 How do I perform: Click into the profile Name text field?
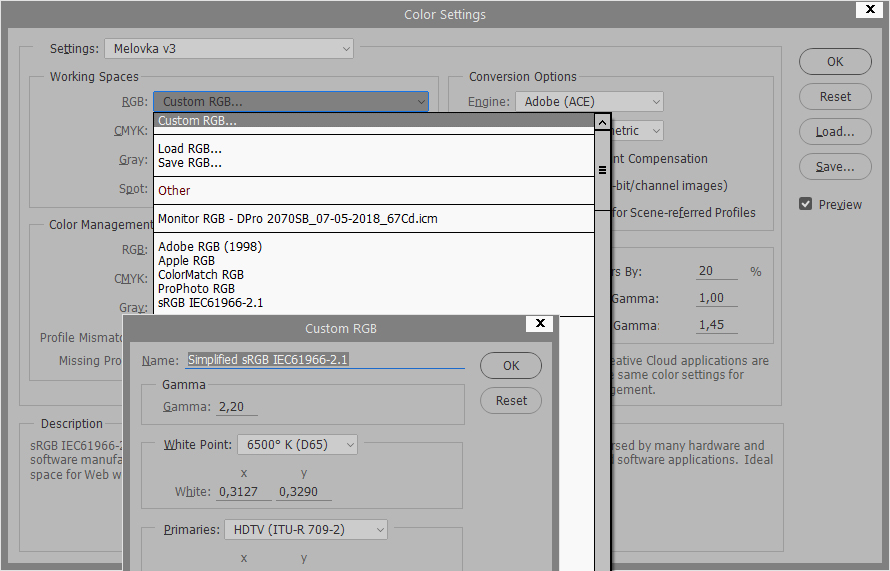click(325, 360)
